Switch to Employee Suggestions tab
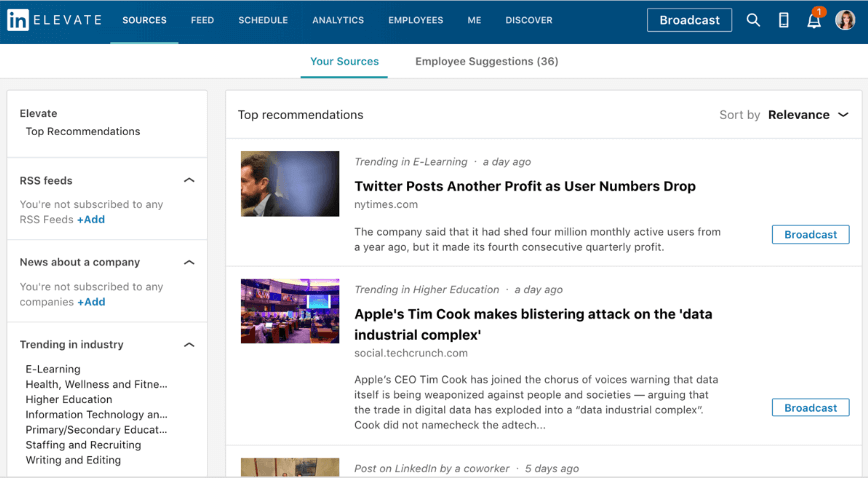The width and height of the screenshot is (868, 478). [487, 61]
